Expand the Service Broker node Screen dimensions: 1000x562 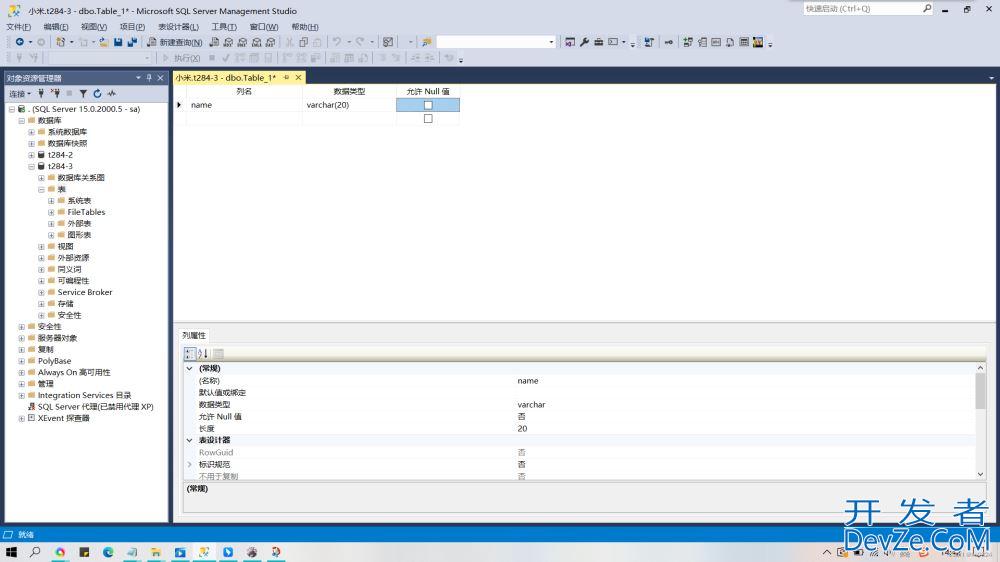click(41, 292)
